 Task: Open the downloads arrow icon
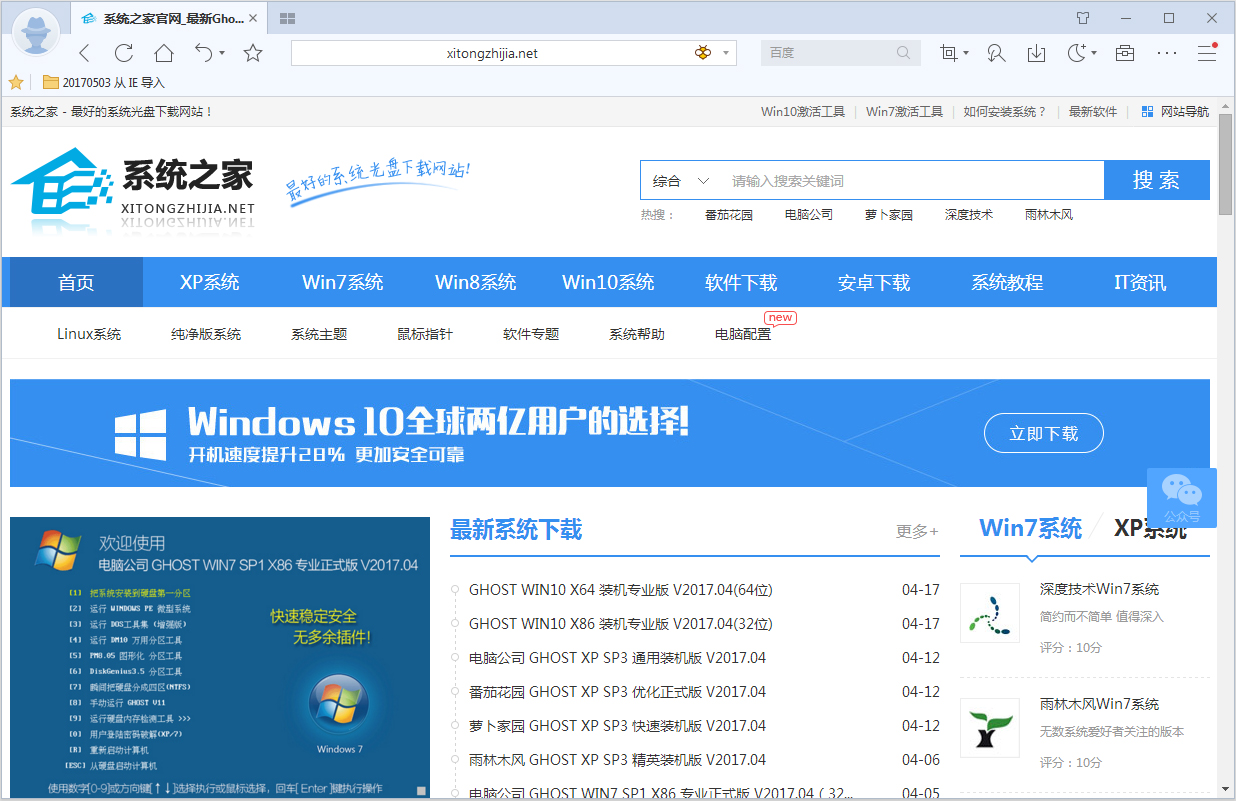click(x=1037, y=53)
